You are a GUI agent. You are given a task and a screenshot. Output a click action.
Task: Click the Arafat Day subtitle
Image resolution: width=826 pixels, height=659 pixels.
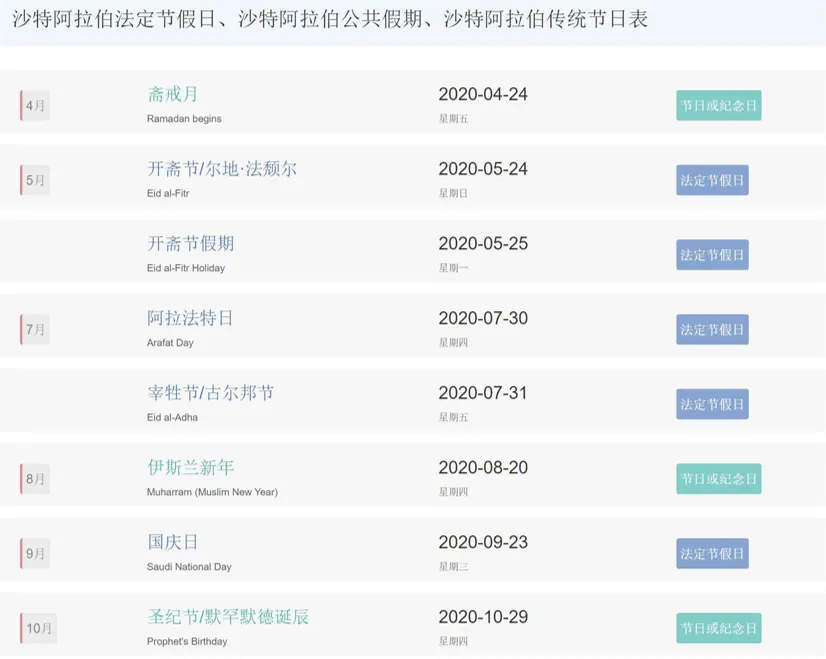click(x=170, y=343)
